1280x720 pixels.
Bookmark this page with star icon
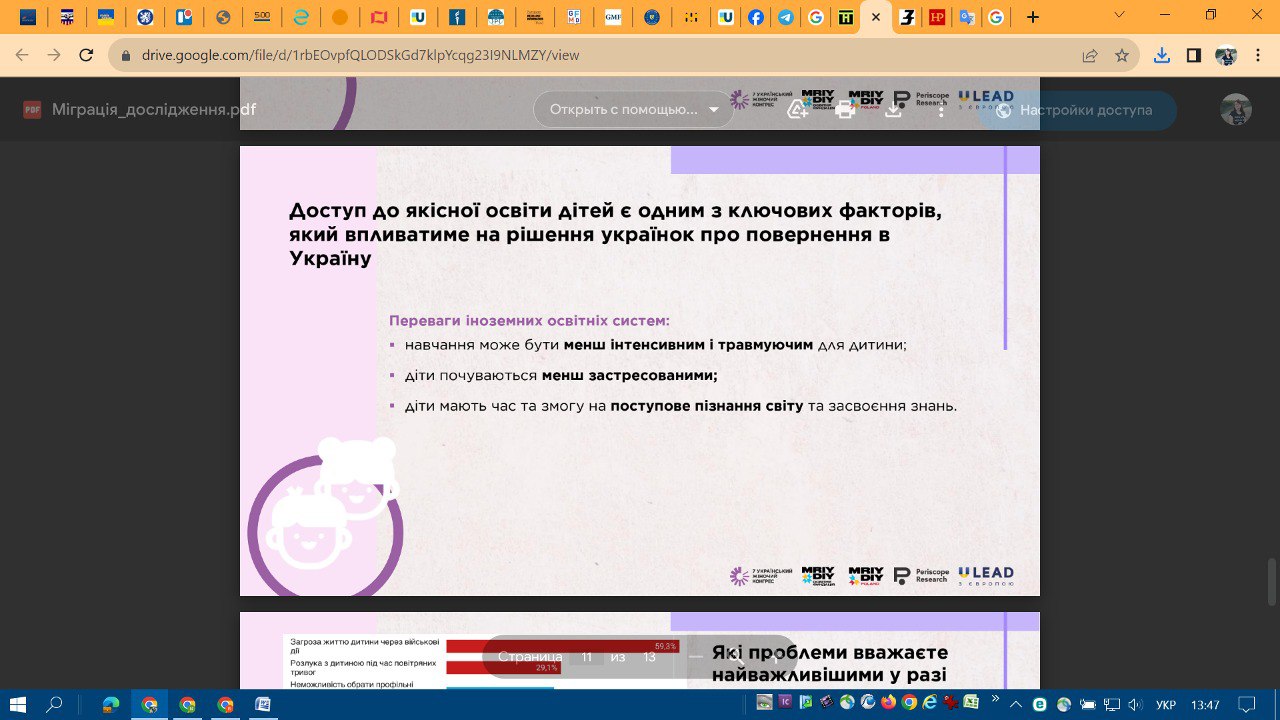[1122, 55]
